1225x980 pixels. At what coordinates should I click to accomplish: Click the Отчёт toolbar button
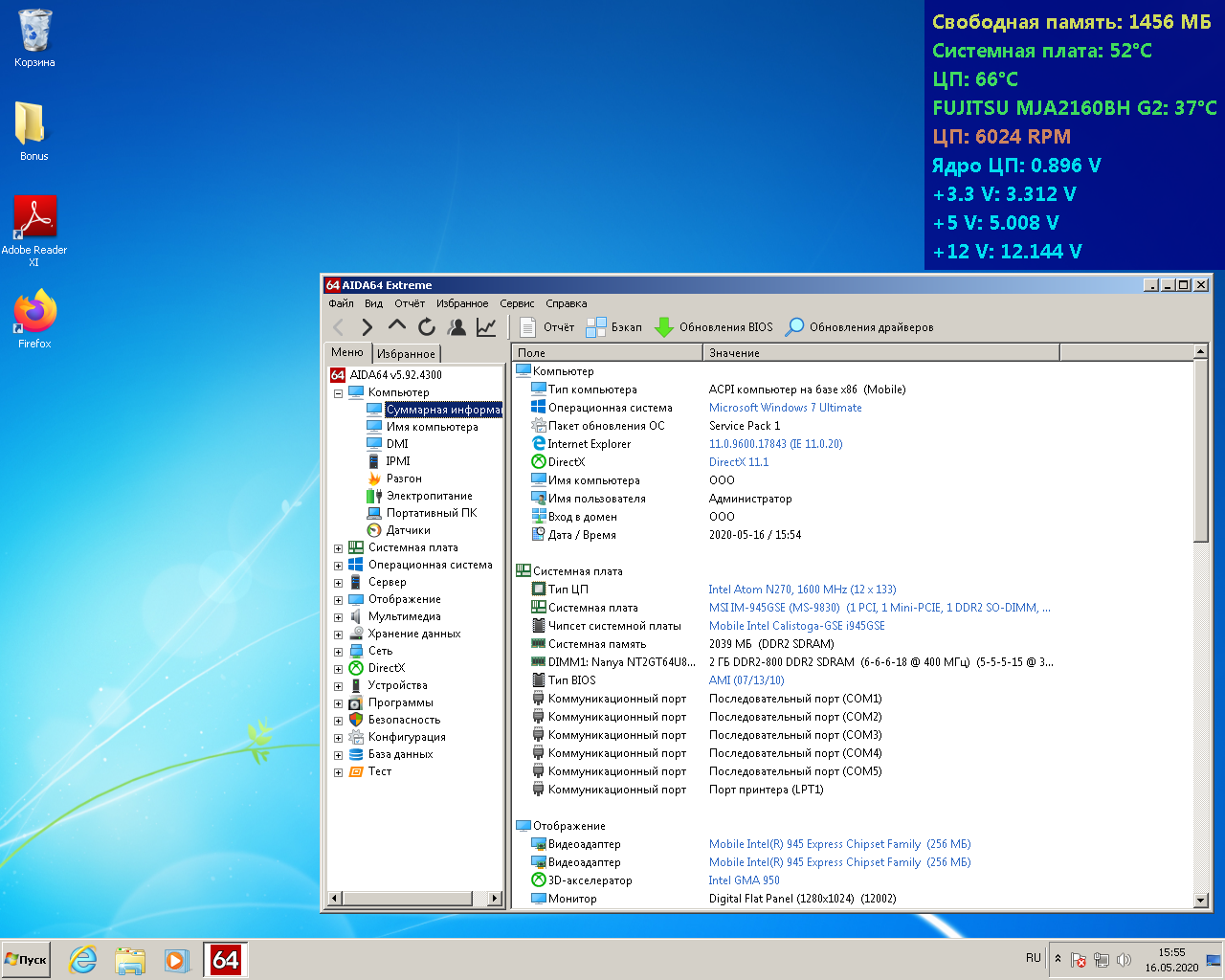(547, 327)
